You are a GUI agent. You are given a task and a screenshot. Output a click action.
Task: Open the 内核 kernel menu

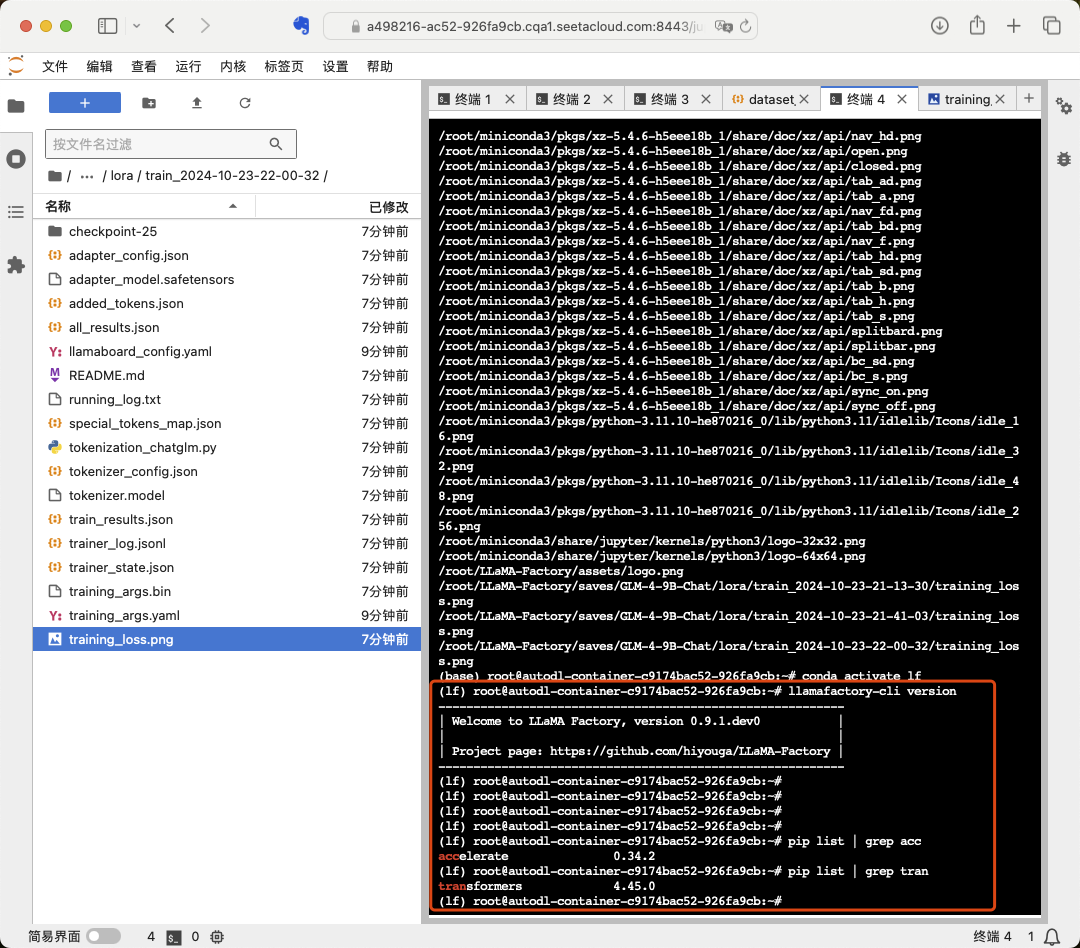coord(233,66)
